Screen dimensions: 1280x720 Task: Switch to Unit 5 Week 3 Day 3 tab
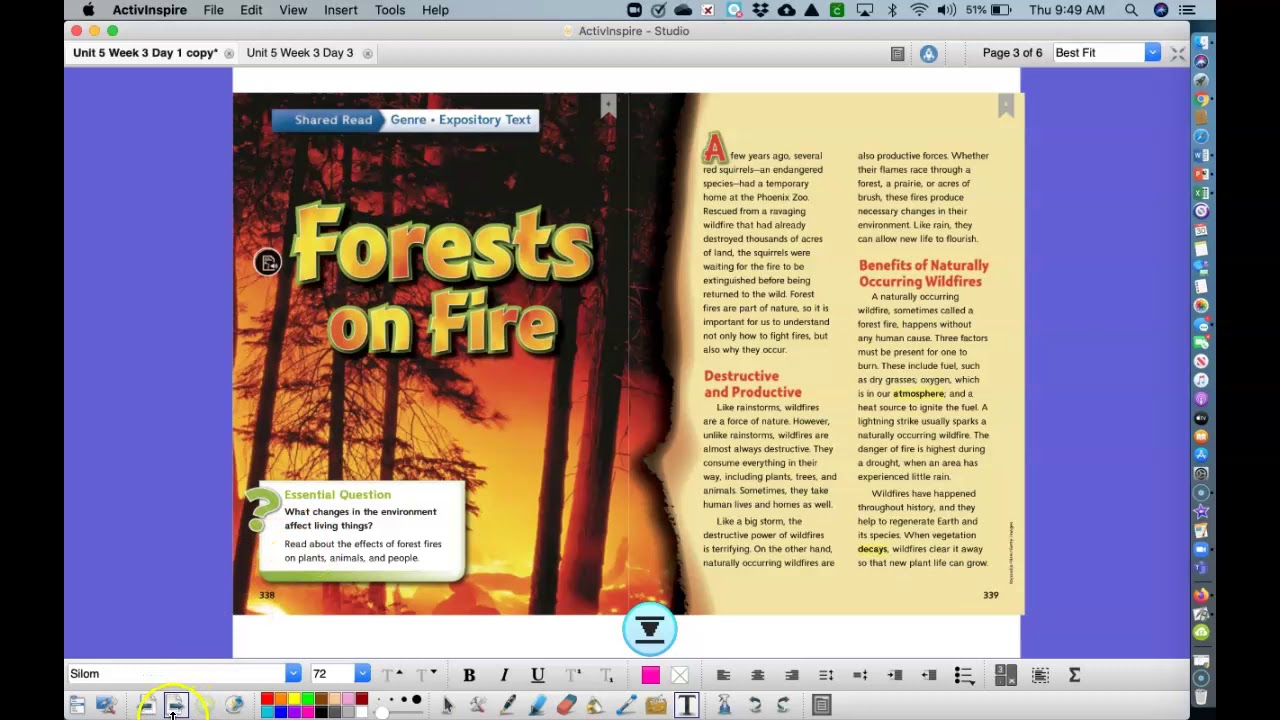tap(300, 53)
